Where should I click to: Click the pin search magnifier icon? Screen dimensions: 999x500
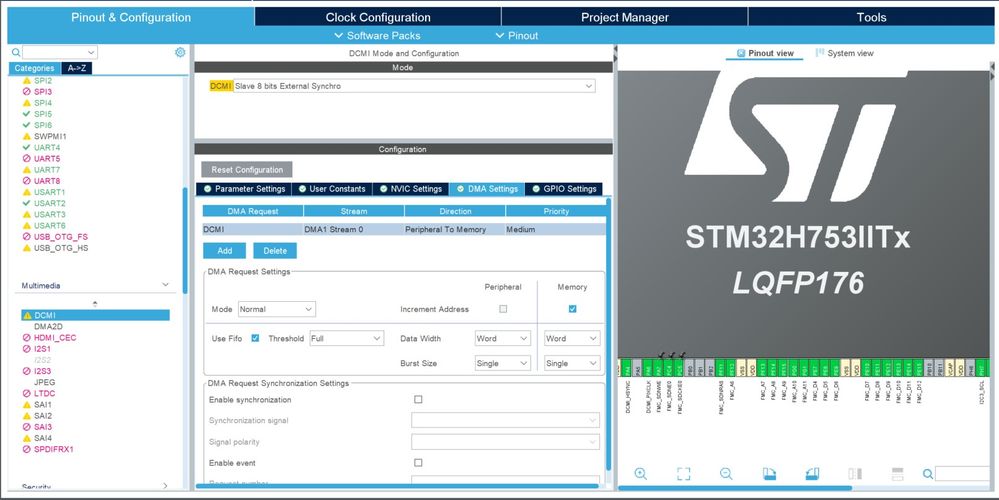coord(928,473)
